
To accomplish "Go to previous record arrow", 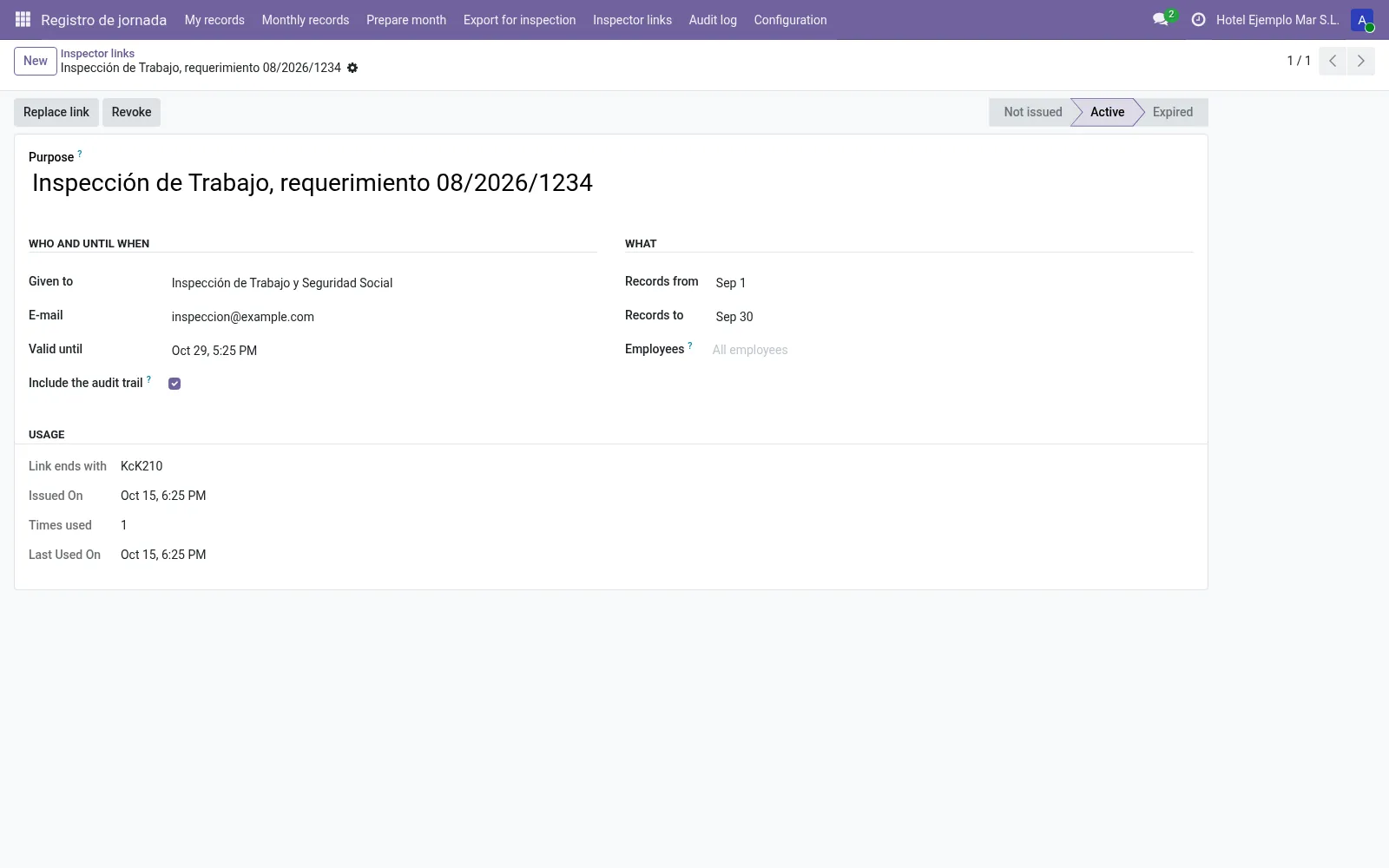I will (x=1333, y=61).
